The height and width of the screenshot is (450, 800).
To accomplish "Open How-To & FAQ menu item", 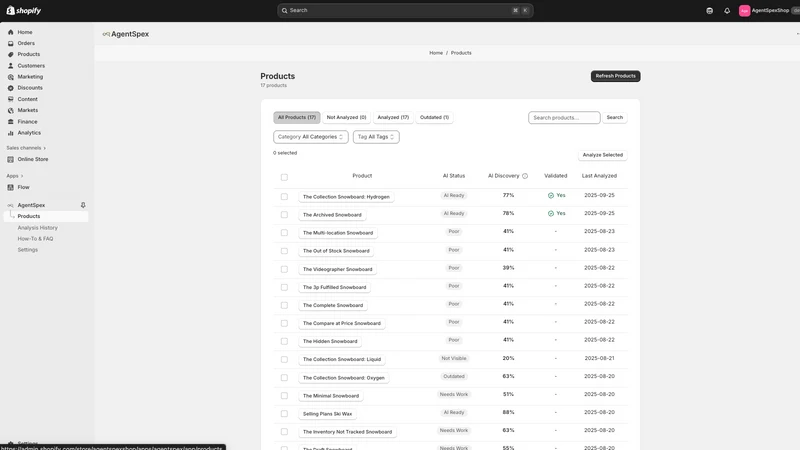I will [x=35, y=239].
